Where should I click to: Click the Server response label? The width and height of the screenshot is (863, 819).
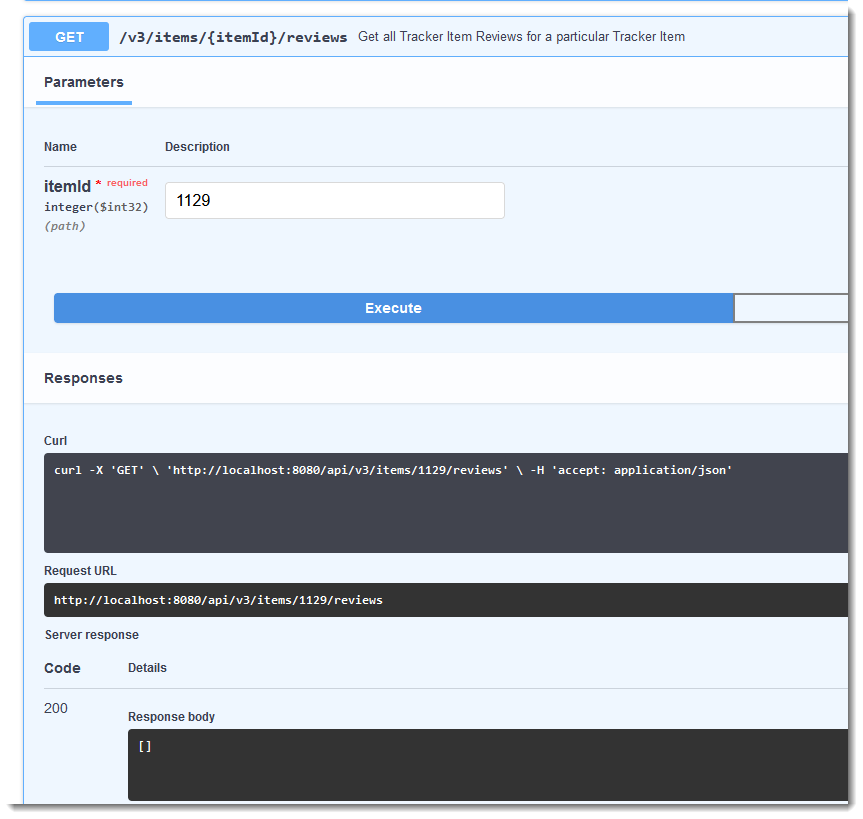[89, 634]
